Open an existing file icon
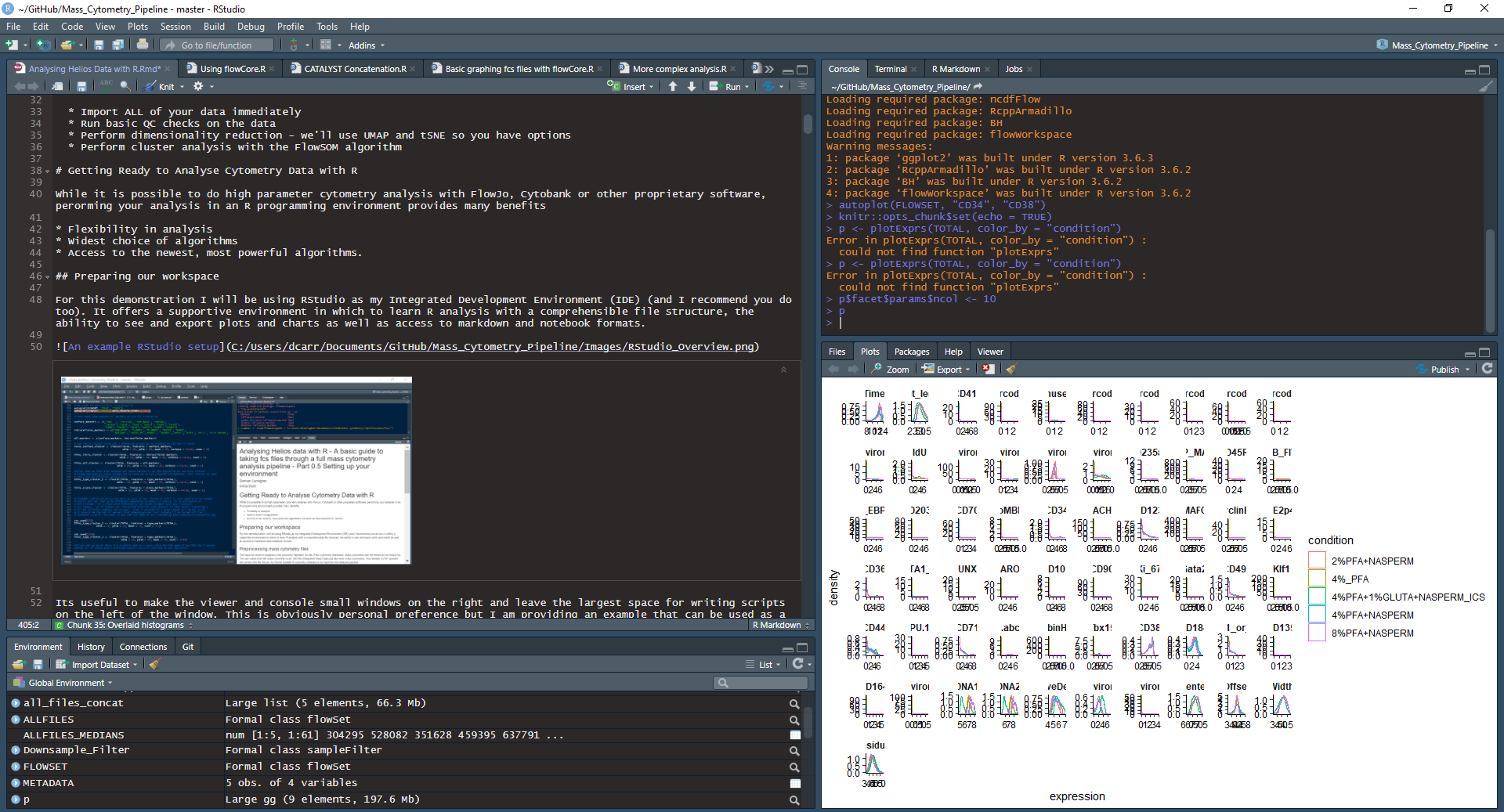This screenshot has width=1504, height=812. pyautogui.click(x=67, y=45)
